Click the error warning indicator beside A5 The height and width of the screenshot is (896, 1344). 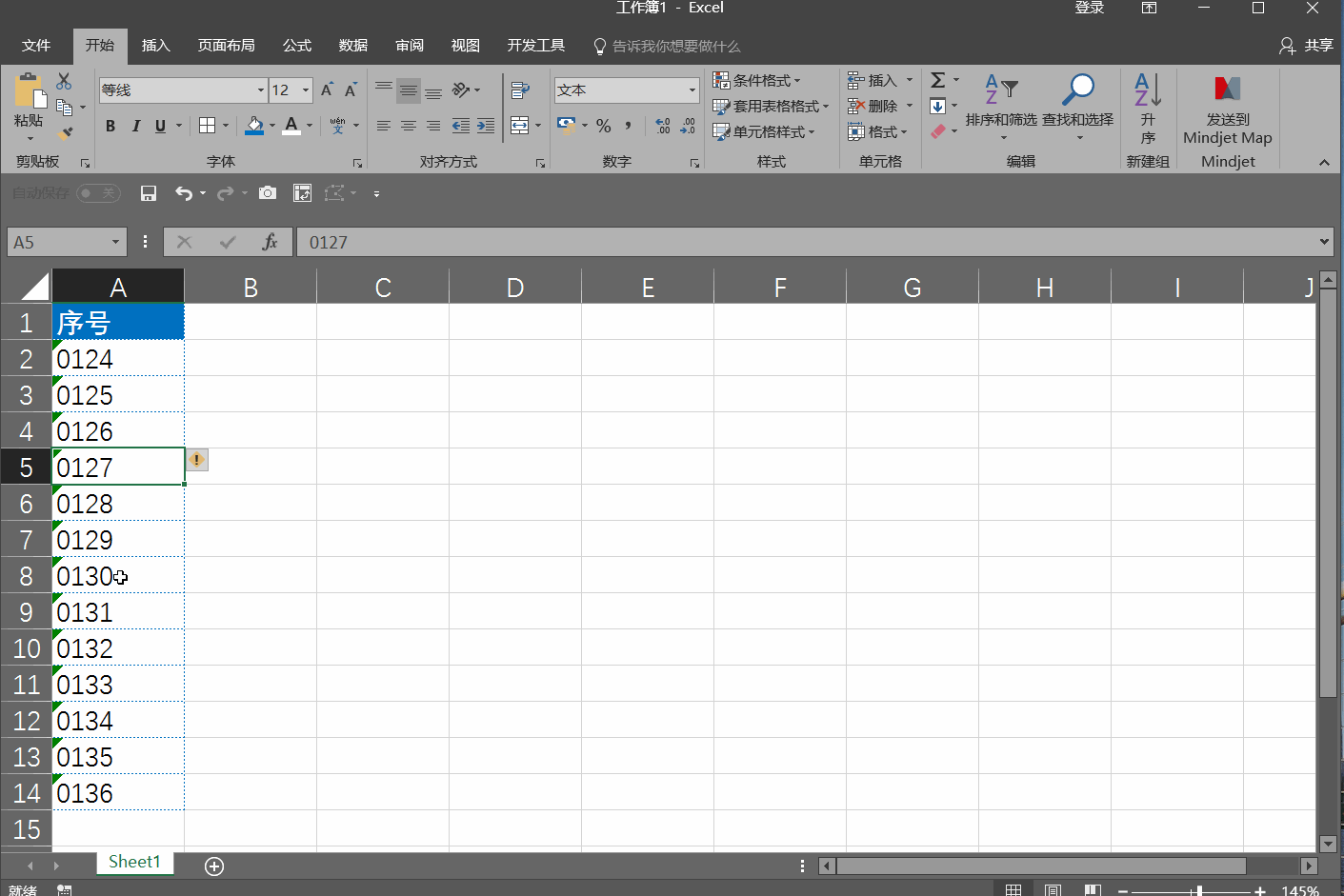(196, 460)
